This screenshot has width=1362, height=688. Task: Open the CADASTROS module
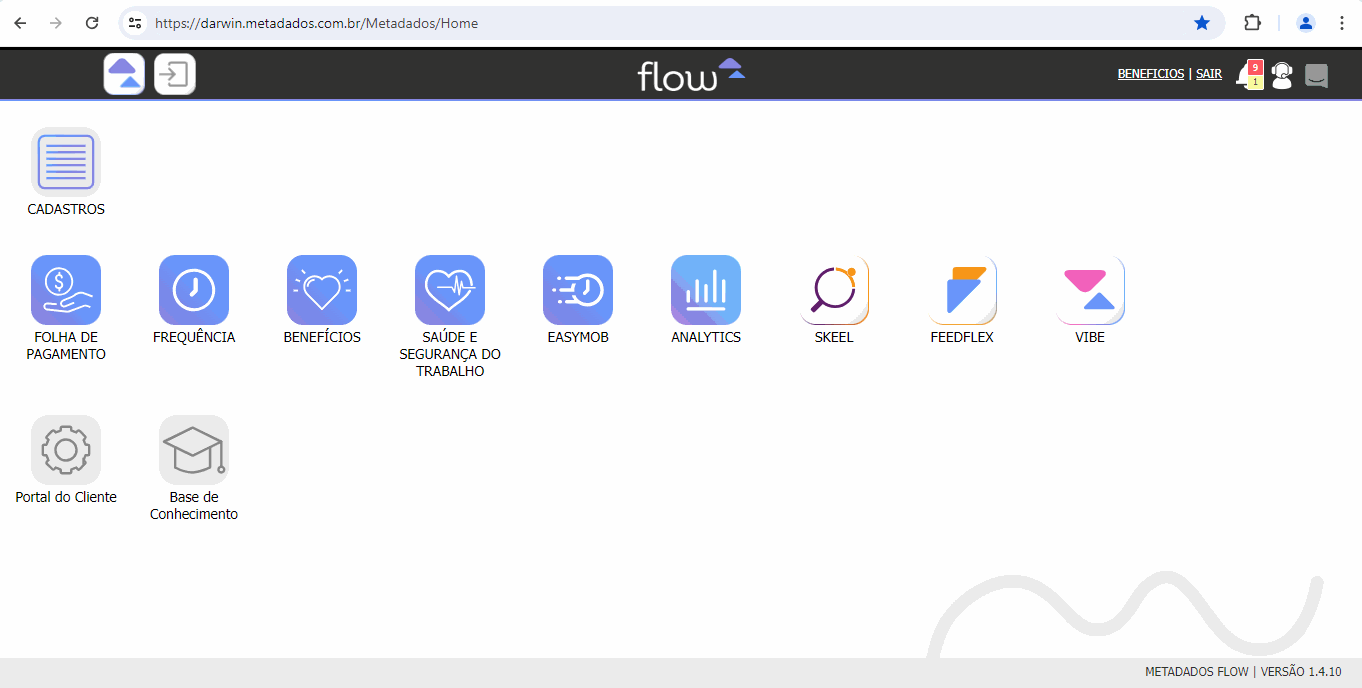[66, 162]
